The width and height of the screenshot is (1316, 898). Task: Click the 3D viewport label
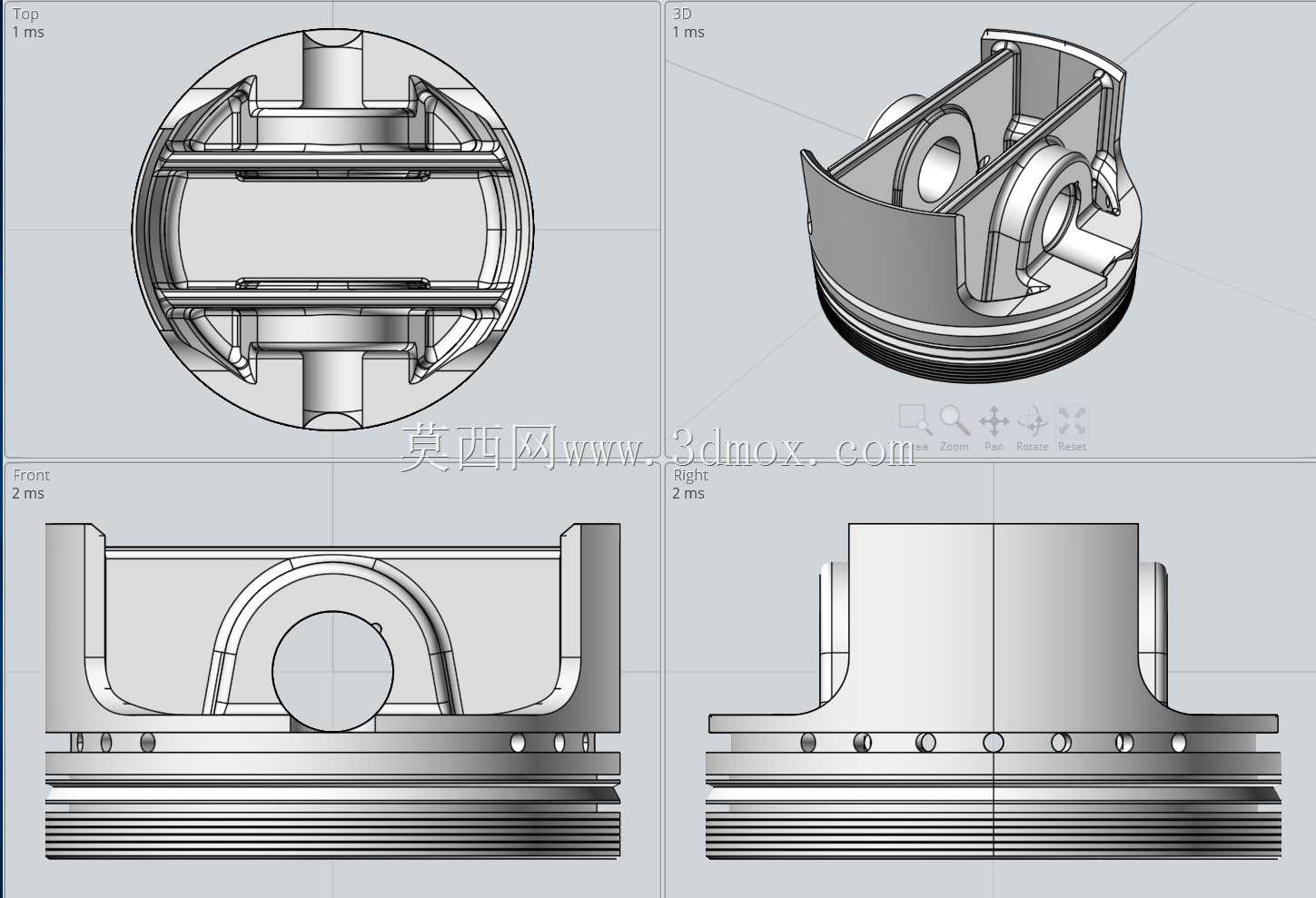(682, 15)
